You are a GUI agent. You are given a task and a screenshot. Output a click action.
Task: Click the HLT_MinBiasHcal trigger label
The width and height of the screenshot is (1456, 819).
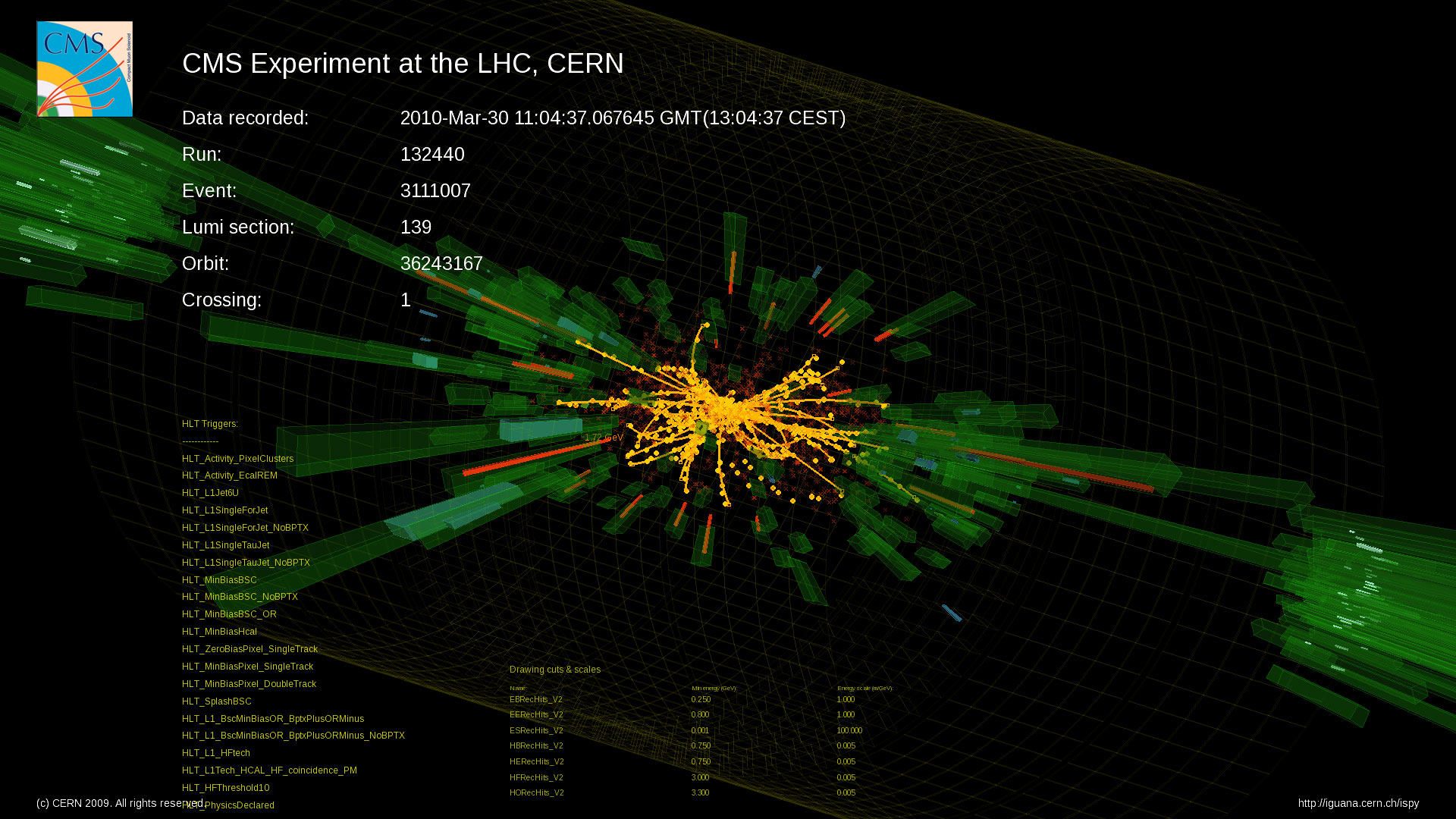(x=219, y=632)
